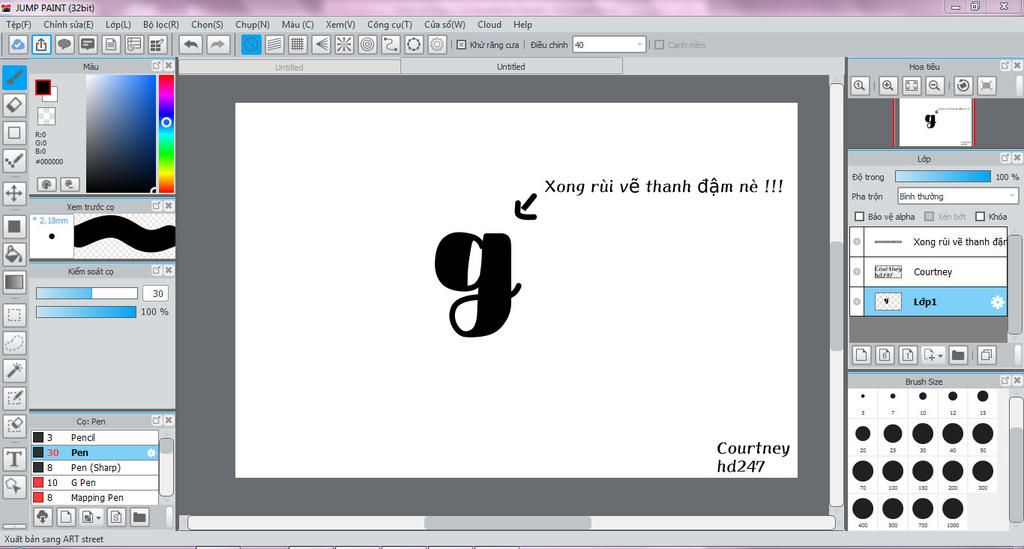This screenshot has height=549, width=1024.
Task: Click the Cloud menu
Action: click(x=489, y=25)
